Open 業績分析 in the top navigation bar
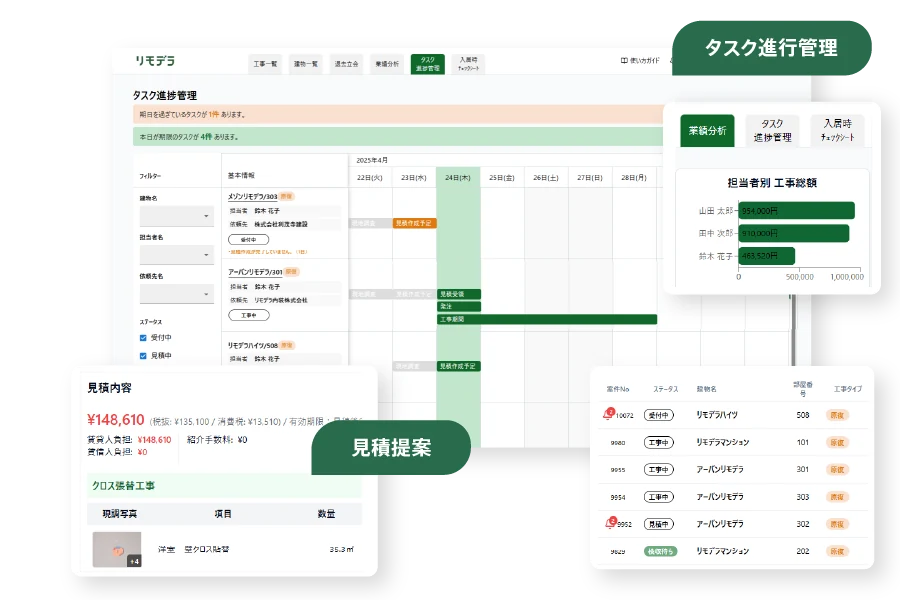The height and width of the screenshot is (600, 900). 387,64
